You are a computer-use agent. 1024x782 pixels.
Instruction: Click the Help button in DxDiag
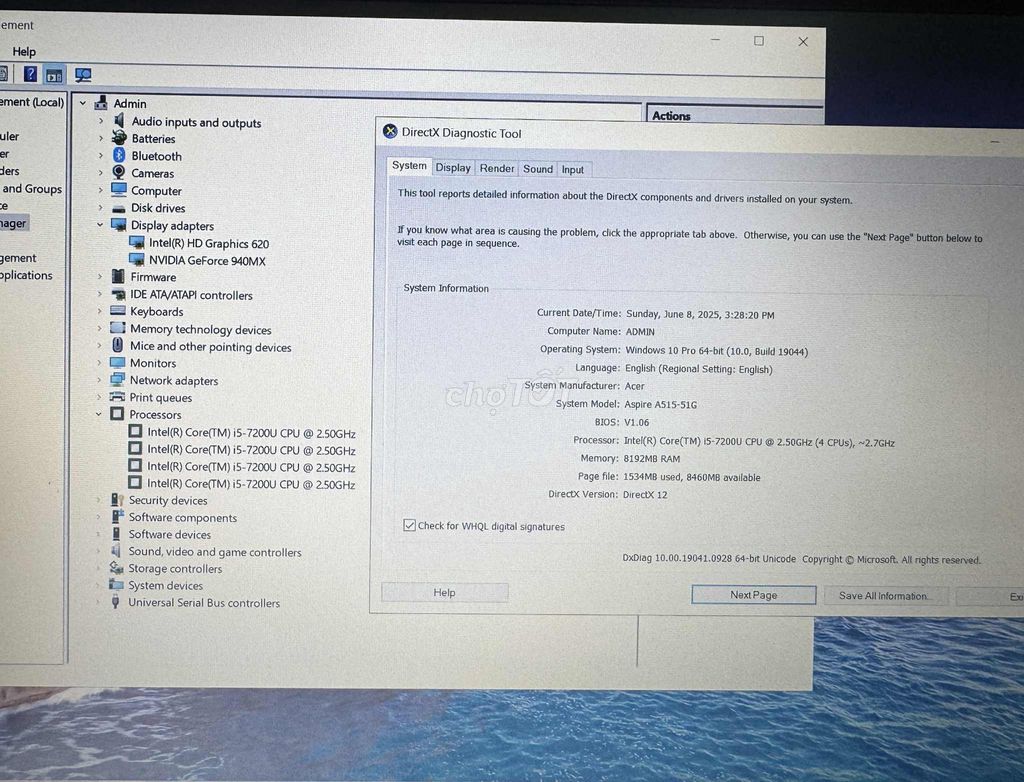(444, 593)
